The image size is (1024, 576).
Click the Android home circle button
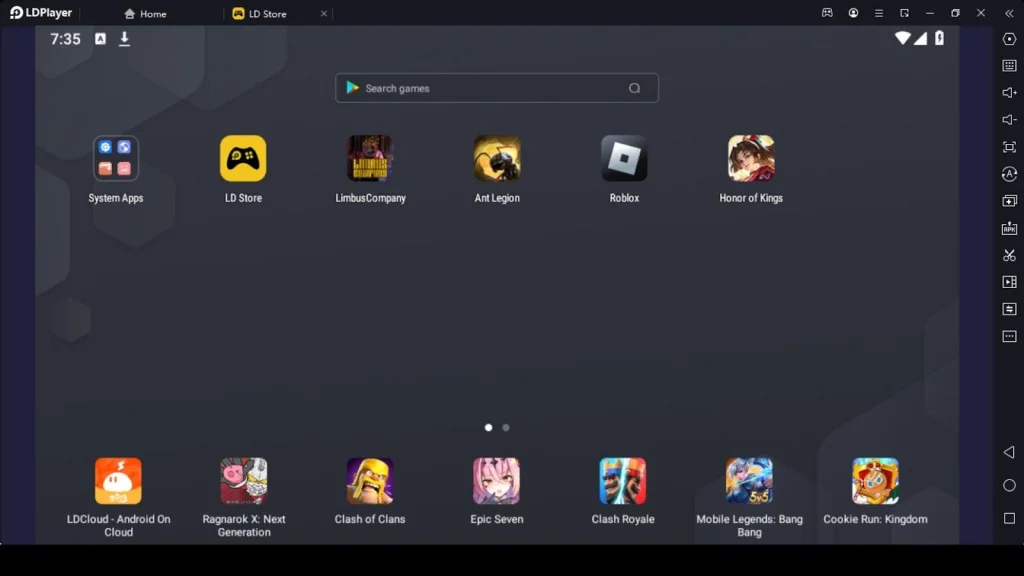pos(1009,485)
